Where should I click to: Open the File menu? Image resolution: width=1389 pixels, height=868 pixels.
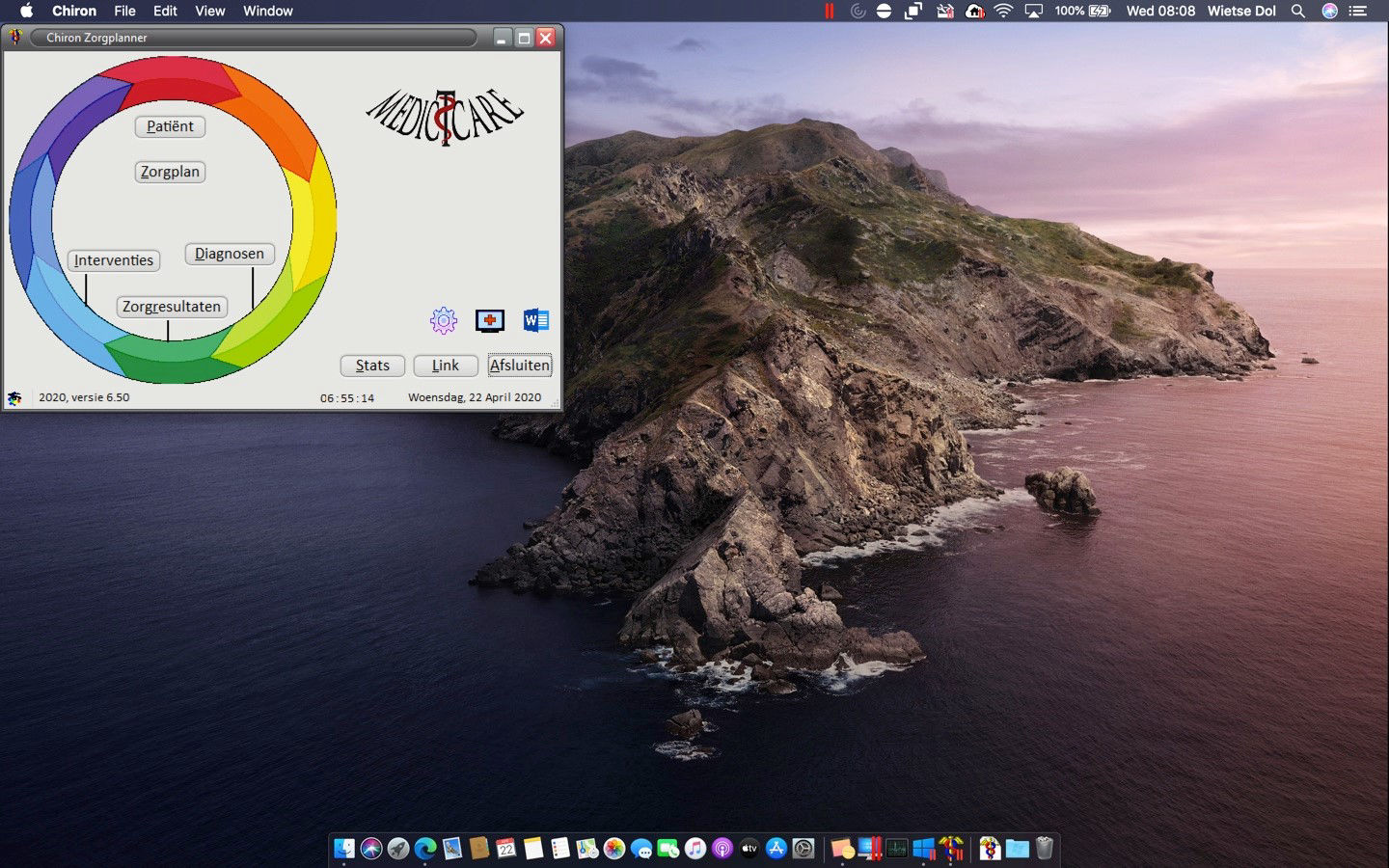pos(124,11)
